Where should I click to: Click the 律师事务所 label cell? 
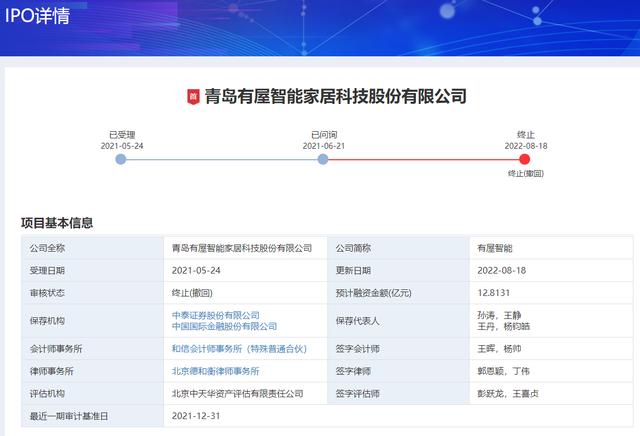tap(93, 371)
